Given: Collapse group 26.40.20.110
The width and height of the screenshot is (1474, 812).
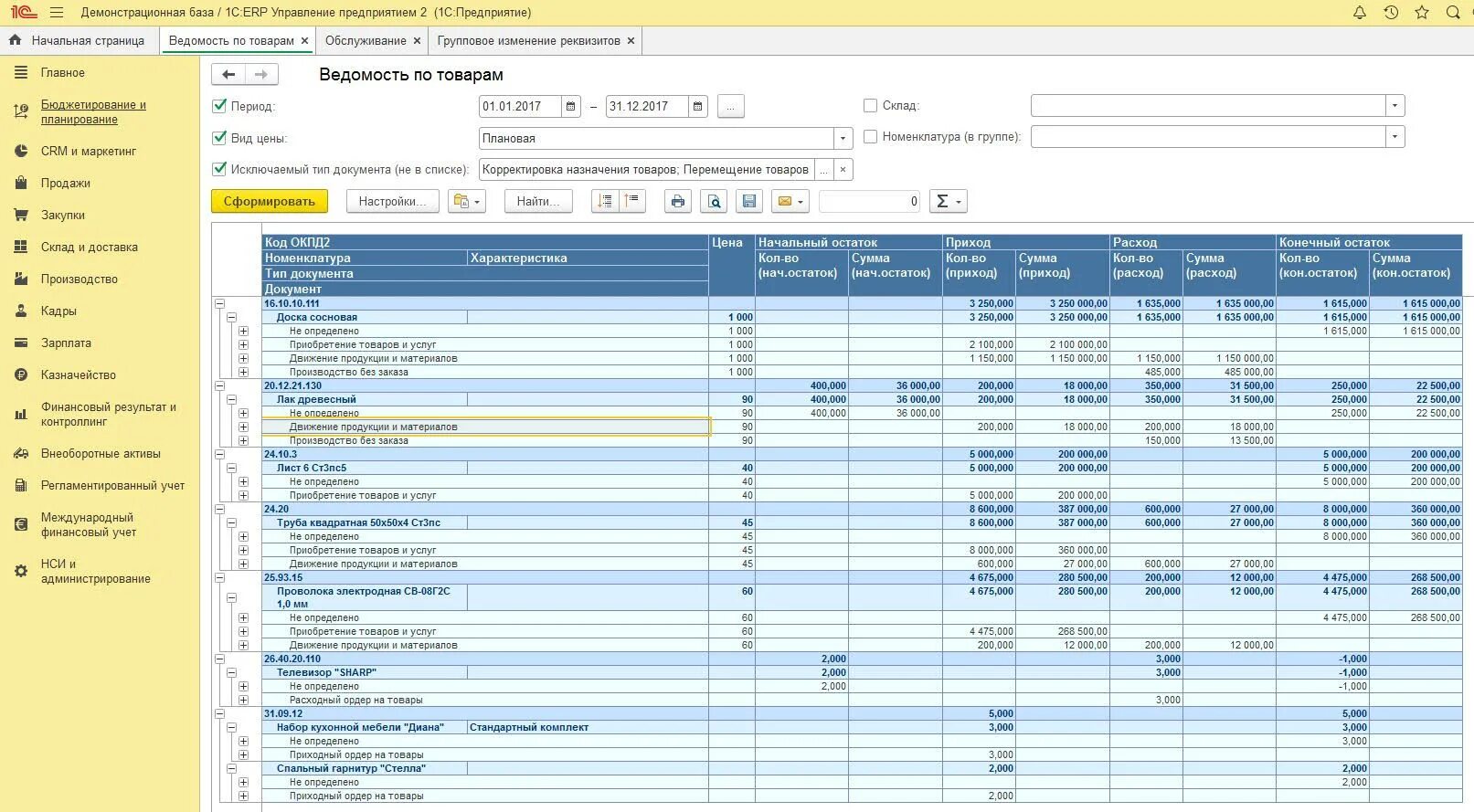Looking at the screenshot, I should pos(219,659).
